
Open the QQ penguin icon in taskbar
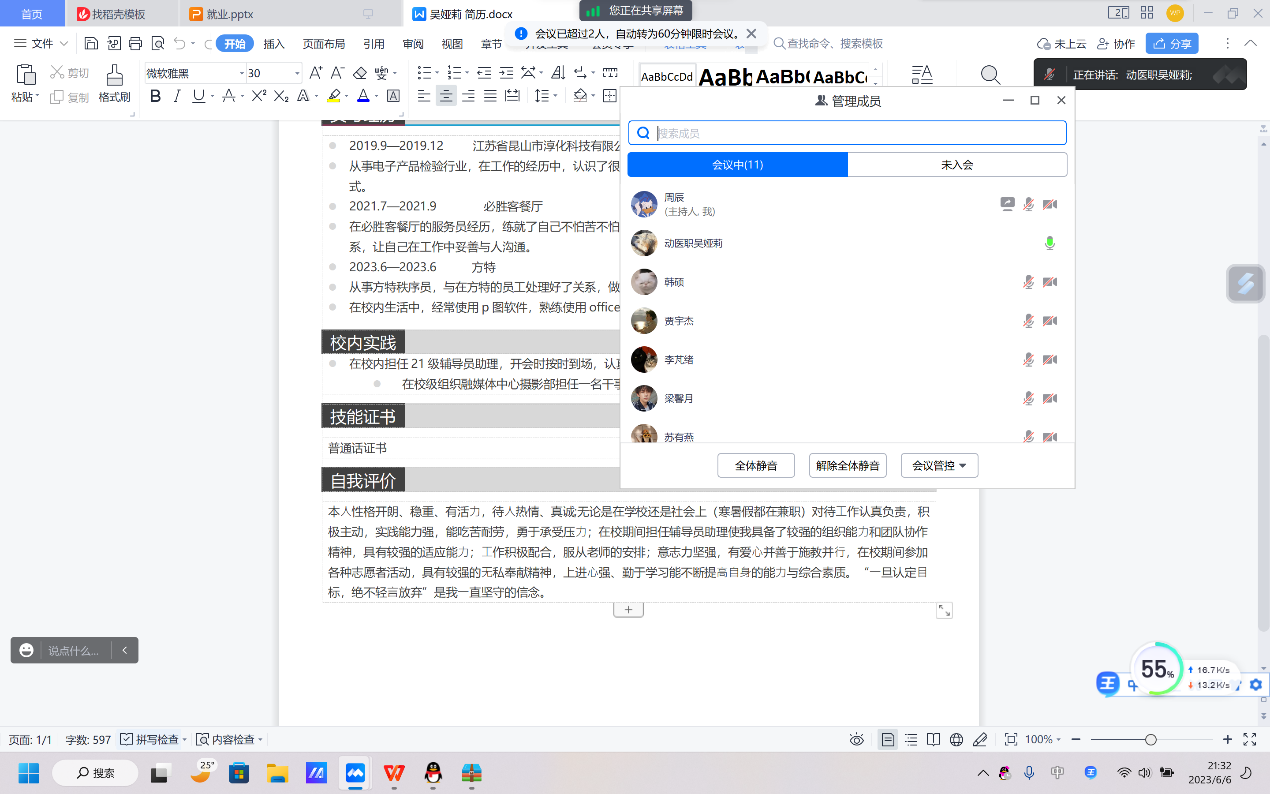[433, 773]
